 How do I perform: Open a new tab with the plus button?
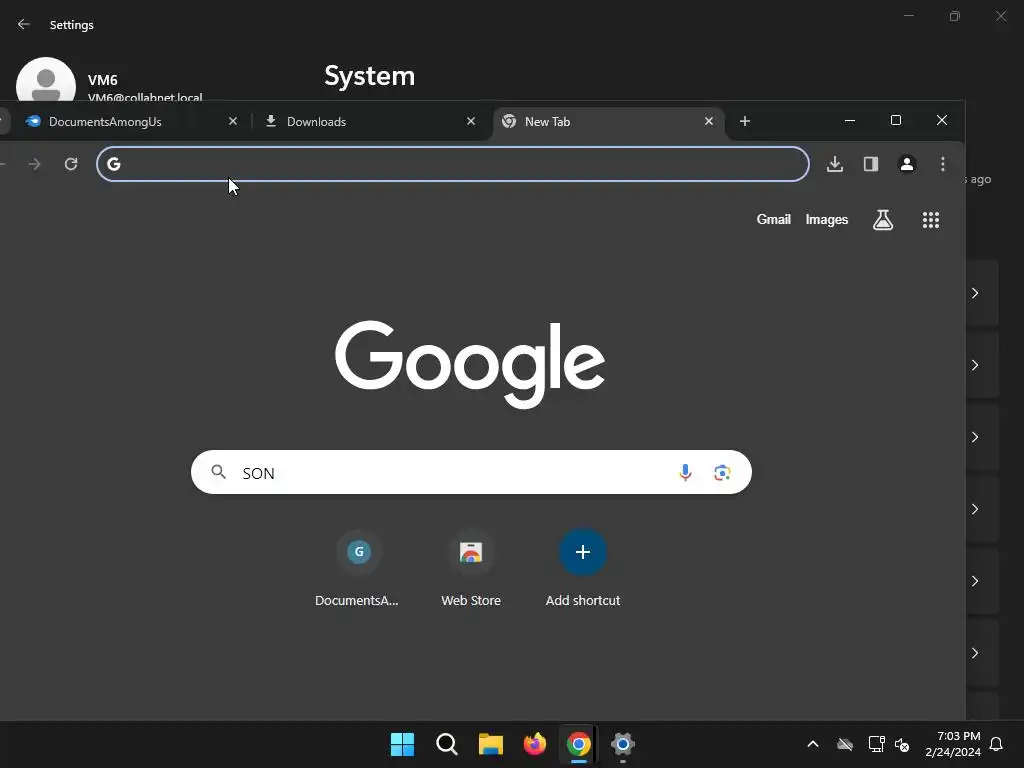pyautogui.click(x=744, y=121)
